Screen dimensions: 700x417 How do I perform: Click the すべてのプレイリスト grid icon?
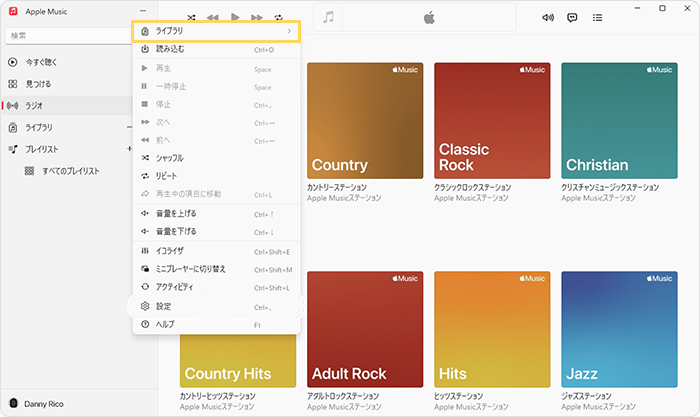pyautogui.click(x=29, y=171)
